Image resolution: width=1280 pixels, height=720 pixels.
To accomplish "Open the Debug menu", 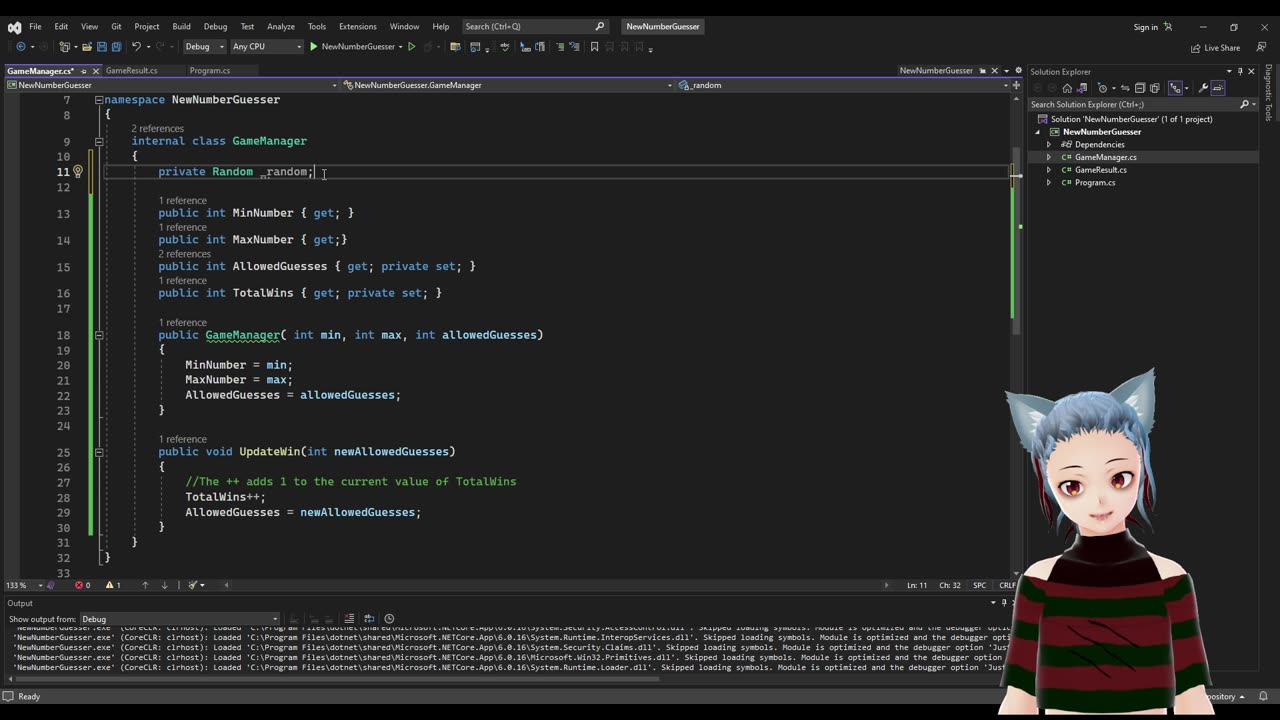I will point(215,27).
